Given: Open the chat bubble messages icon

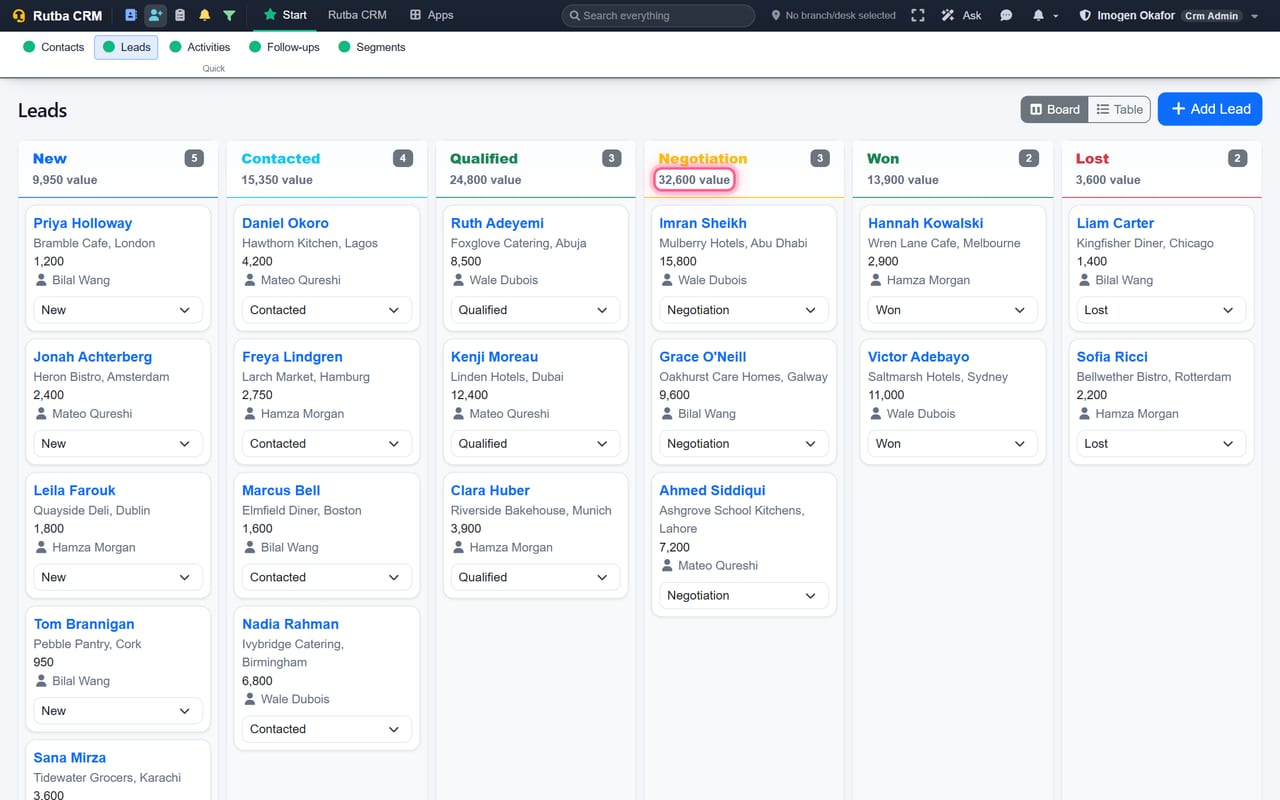Looking at the screenshot, I should pos(1007,15).
